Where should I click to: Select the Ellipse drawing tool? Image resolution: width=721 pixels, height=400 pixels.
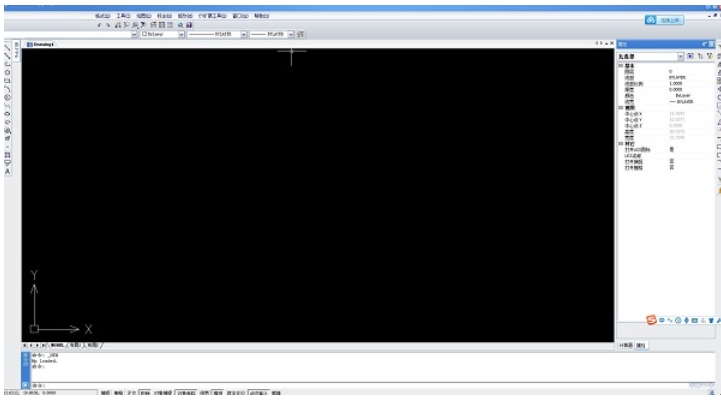(x=7, y=114)
